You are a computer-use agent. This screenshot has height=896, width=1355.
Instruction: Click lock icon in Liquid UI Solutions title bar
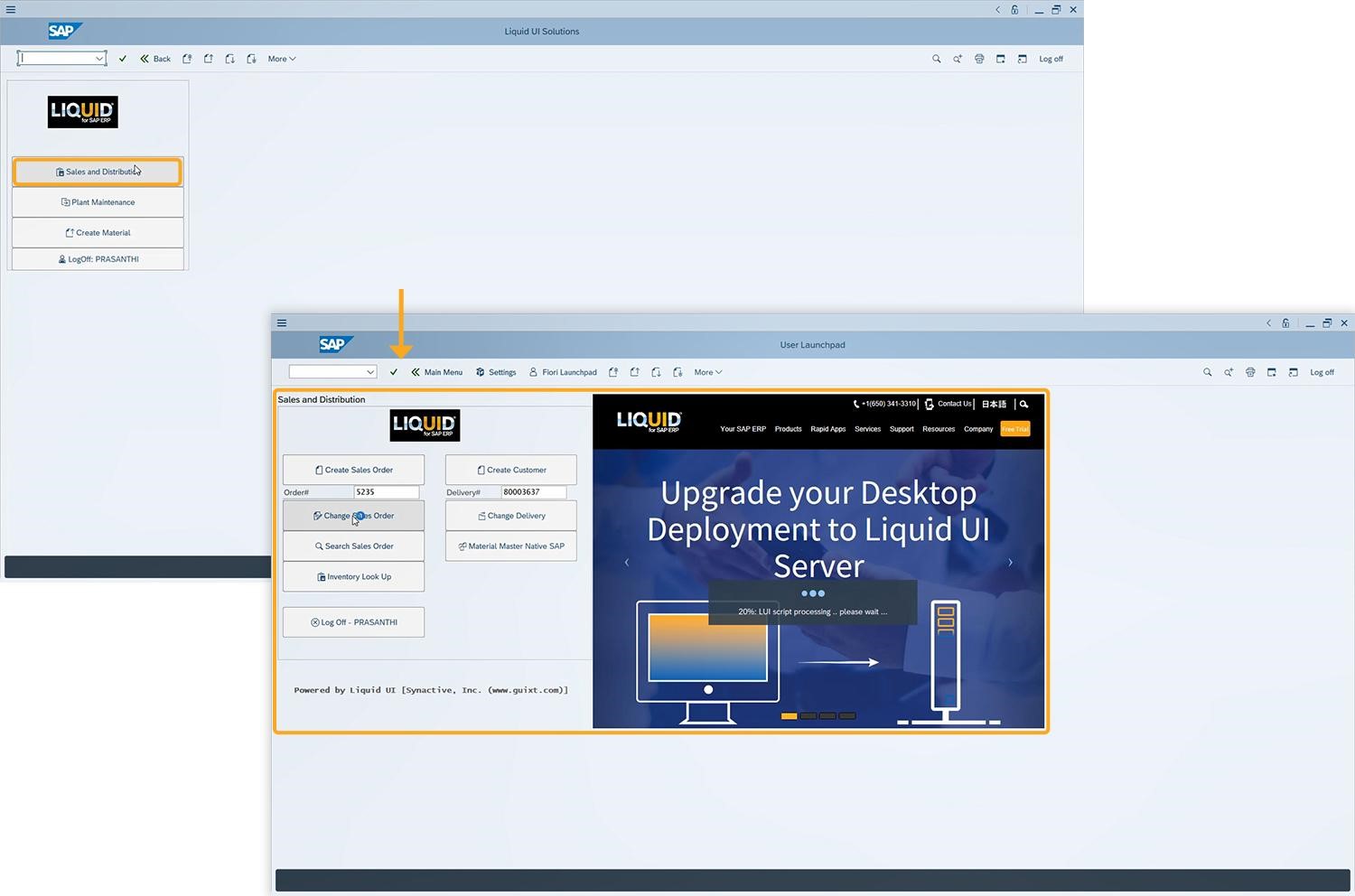click(x=1014, y=10)
